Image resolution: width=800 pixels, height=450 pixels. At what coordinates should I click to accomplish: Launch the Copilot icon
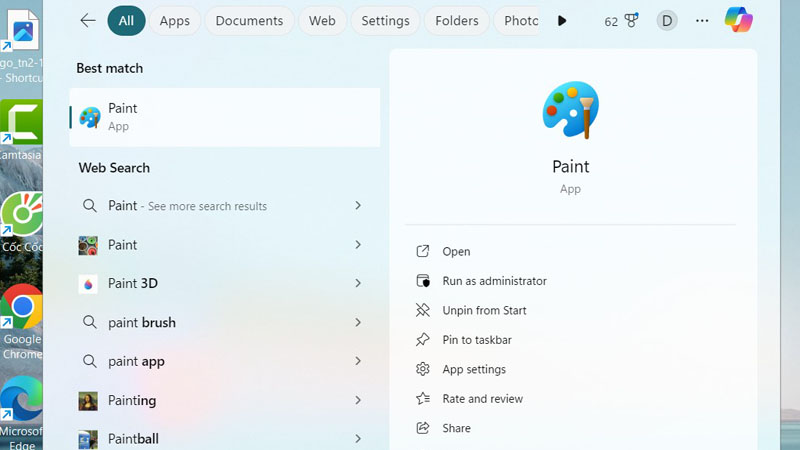[738, 20]
